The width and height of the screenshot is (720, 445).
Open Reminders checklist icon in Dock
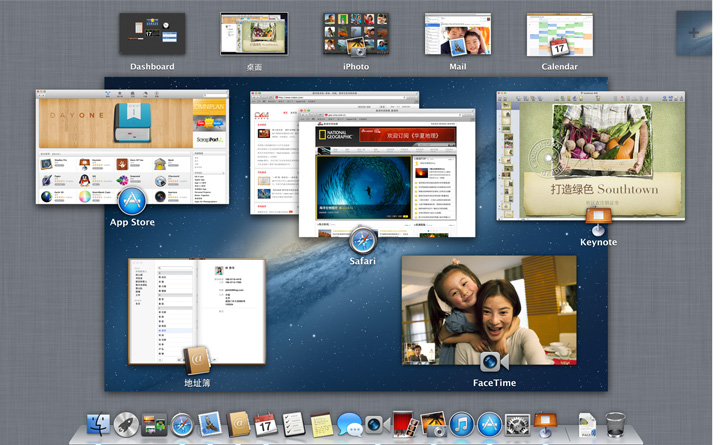point(293,424)
